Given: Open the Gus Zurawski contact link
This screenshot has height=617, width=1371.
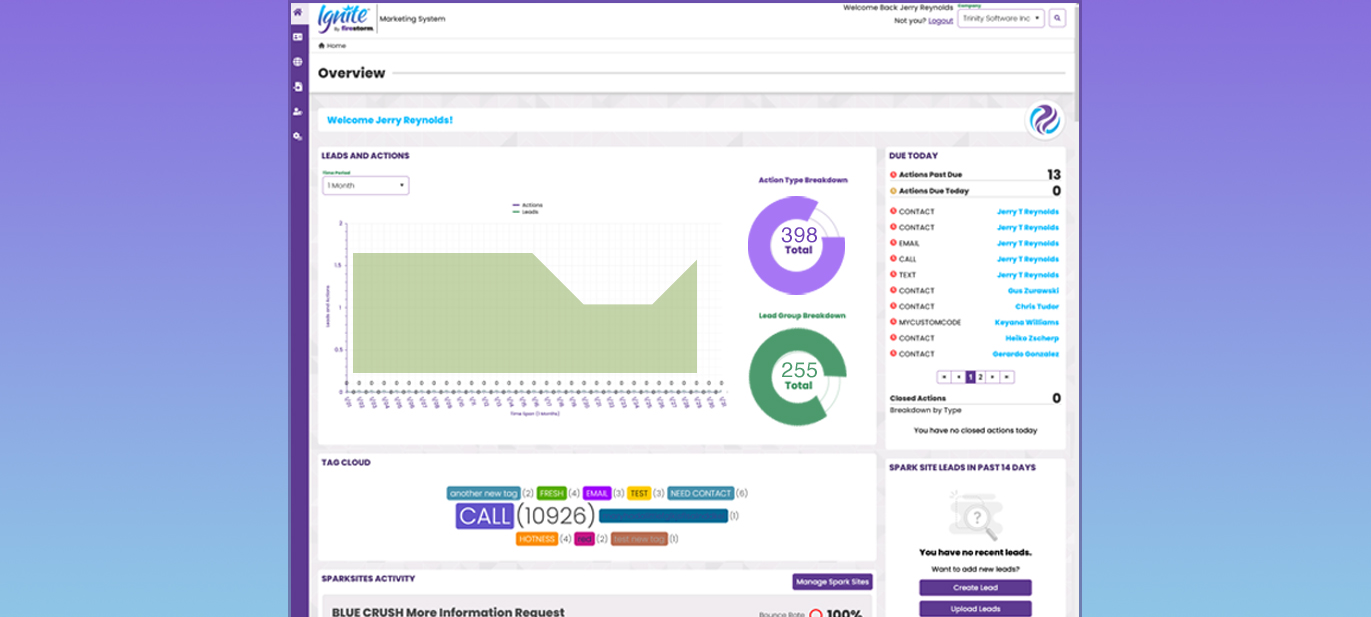Looking at the screenshot, I should point(1033,291).
